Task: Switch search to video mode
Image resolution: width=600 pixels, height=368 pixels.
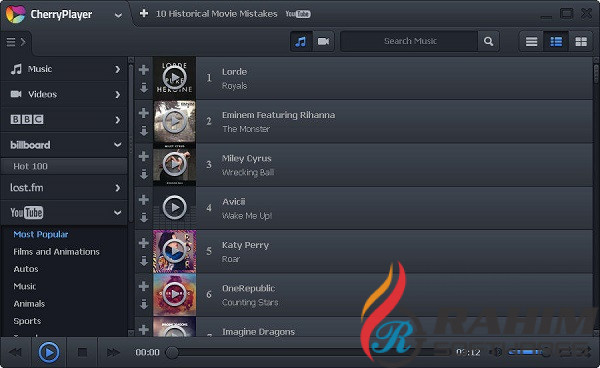Action: [x=323, y=41]
